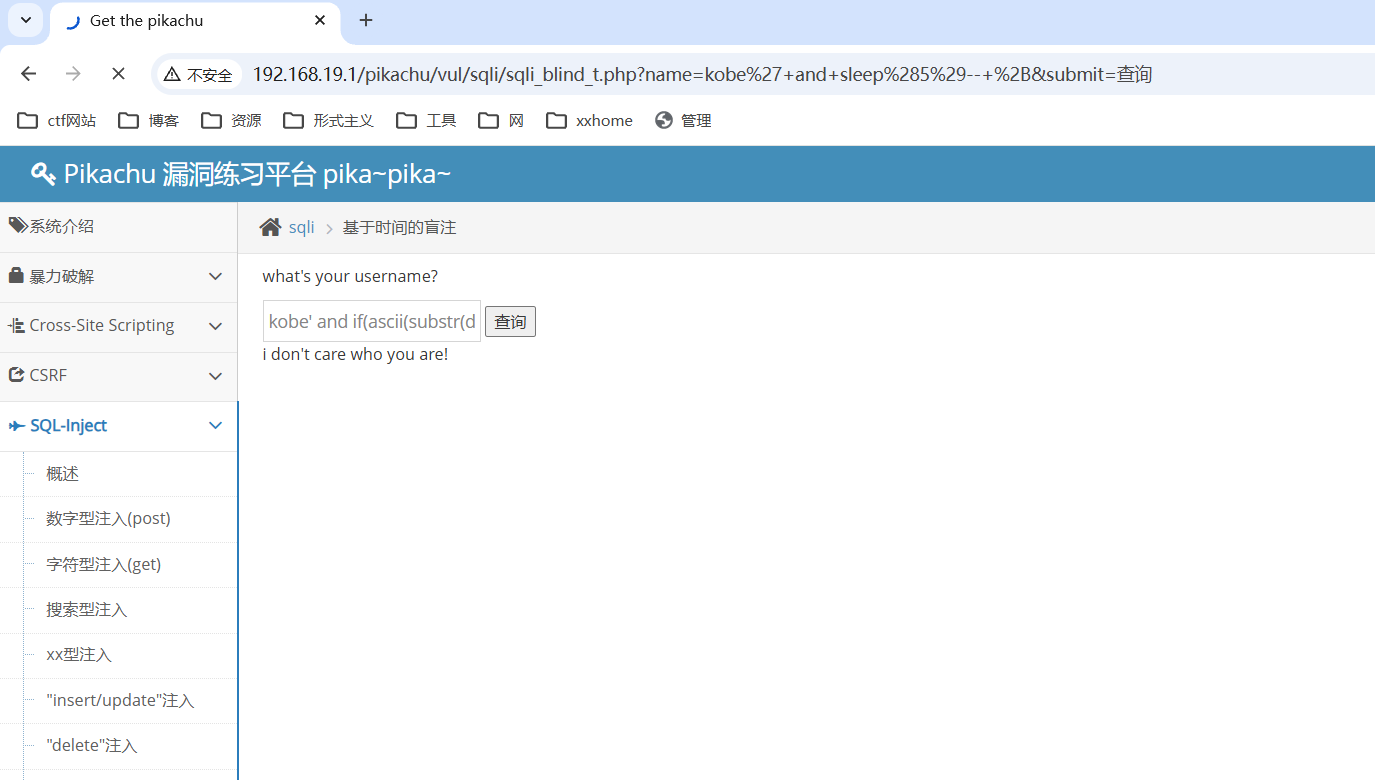Open 系统介绍 in the sidebar
Image resolution: width=1375 pixels, height=780 pixels.
(x=118, y=227)
